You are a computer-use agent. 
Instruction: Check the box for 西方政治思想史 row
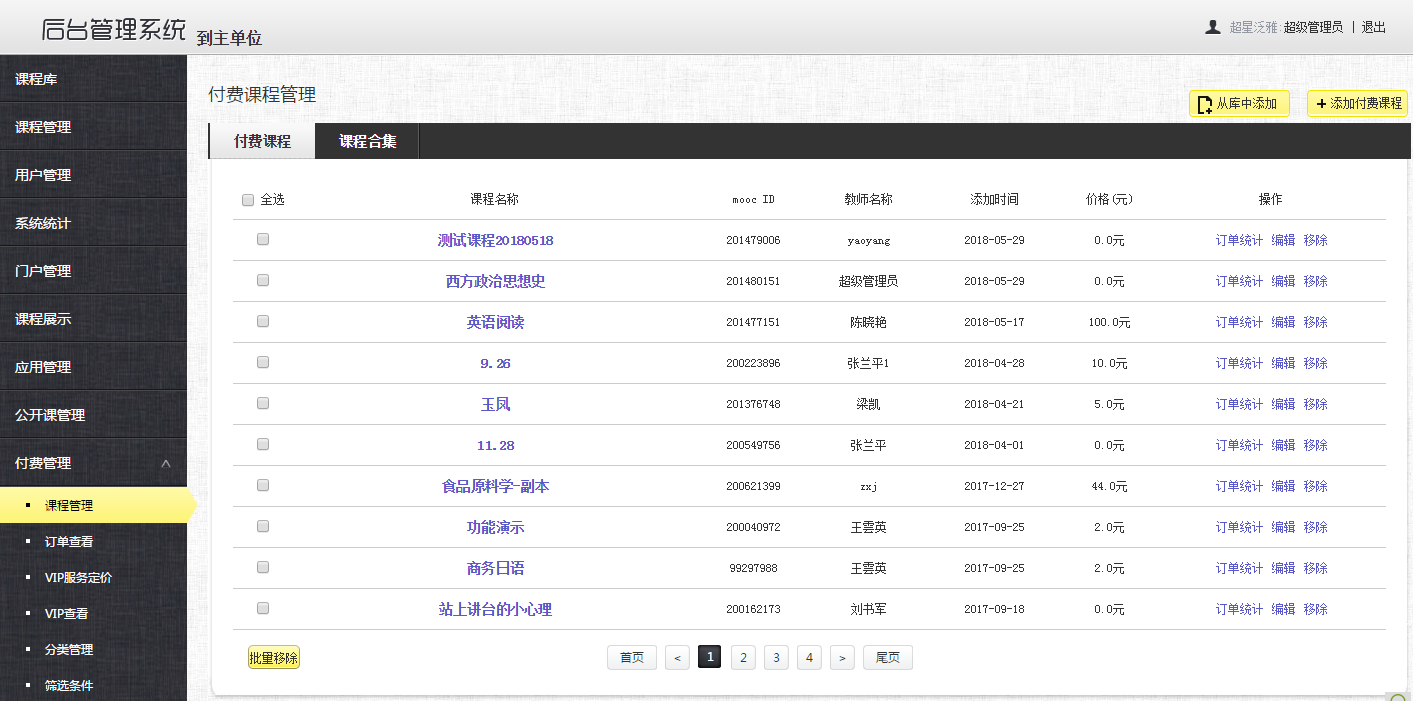263,281
